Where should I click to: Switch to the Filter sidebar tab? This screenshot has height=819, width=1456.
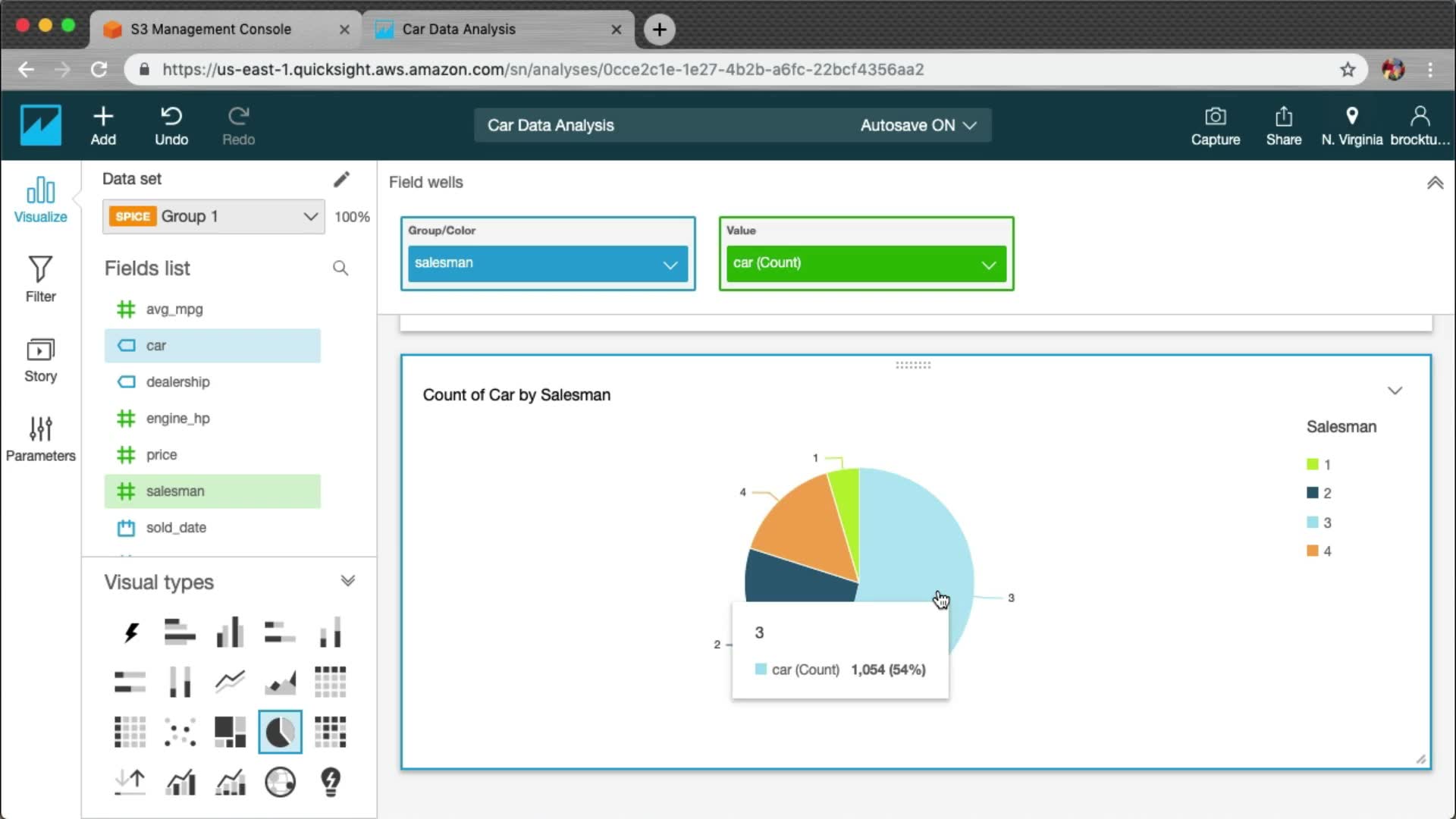click(40, 279)
